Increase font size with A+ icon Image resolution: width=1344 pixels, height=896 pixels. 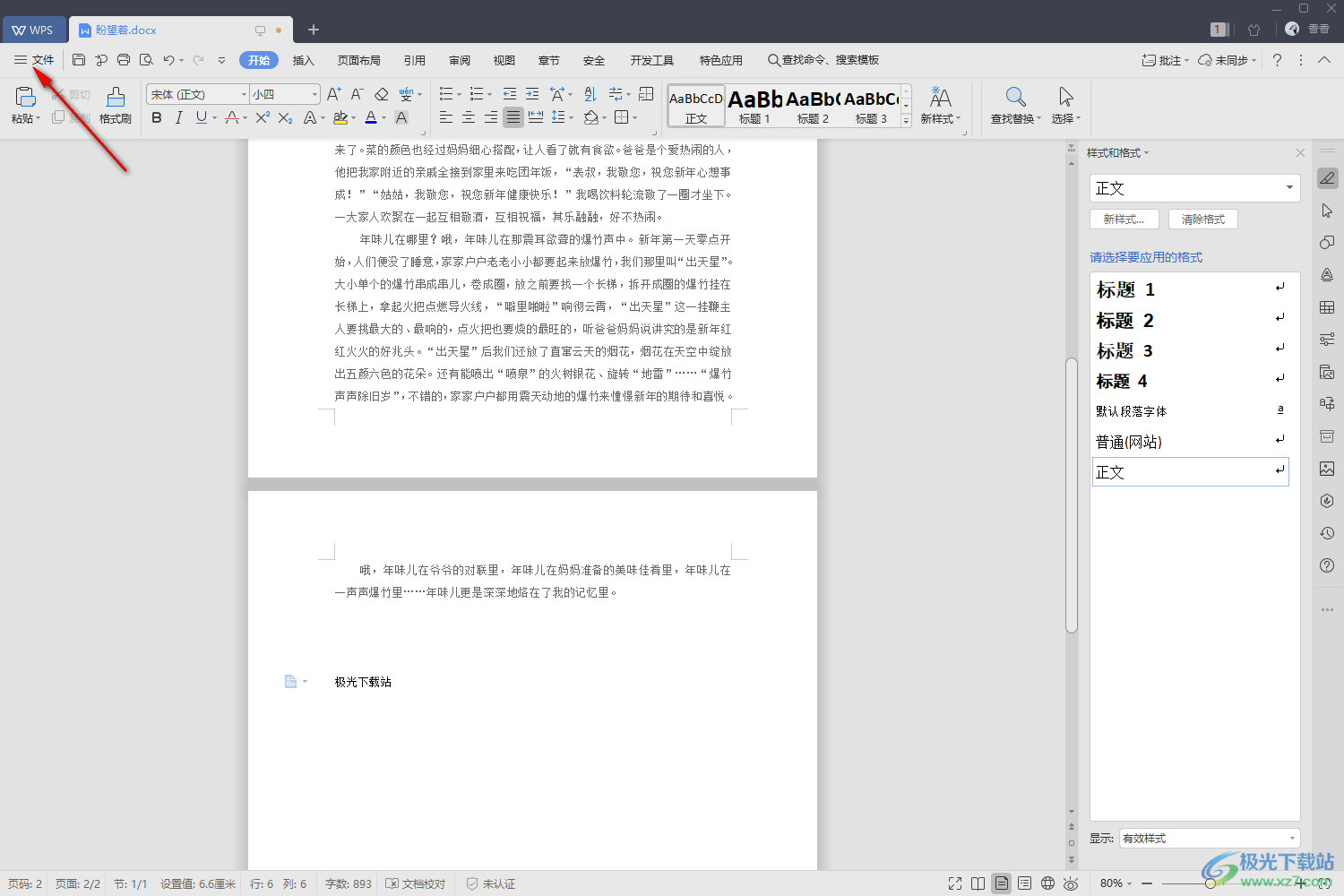(x=333, y=94)
